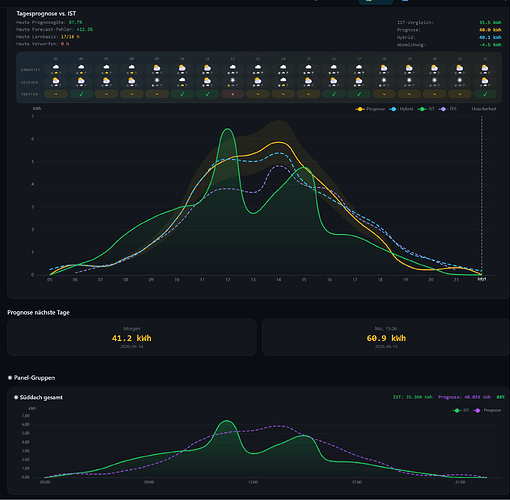The height and width of the screenshot is (500, 510).
Task: Click the observed sunny icon for hour 19
Action: tap(409, 82)
